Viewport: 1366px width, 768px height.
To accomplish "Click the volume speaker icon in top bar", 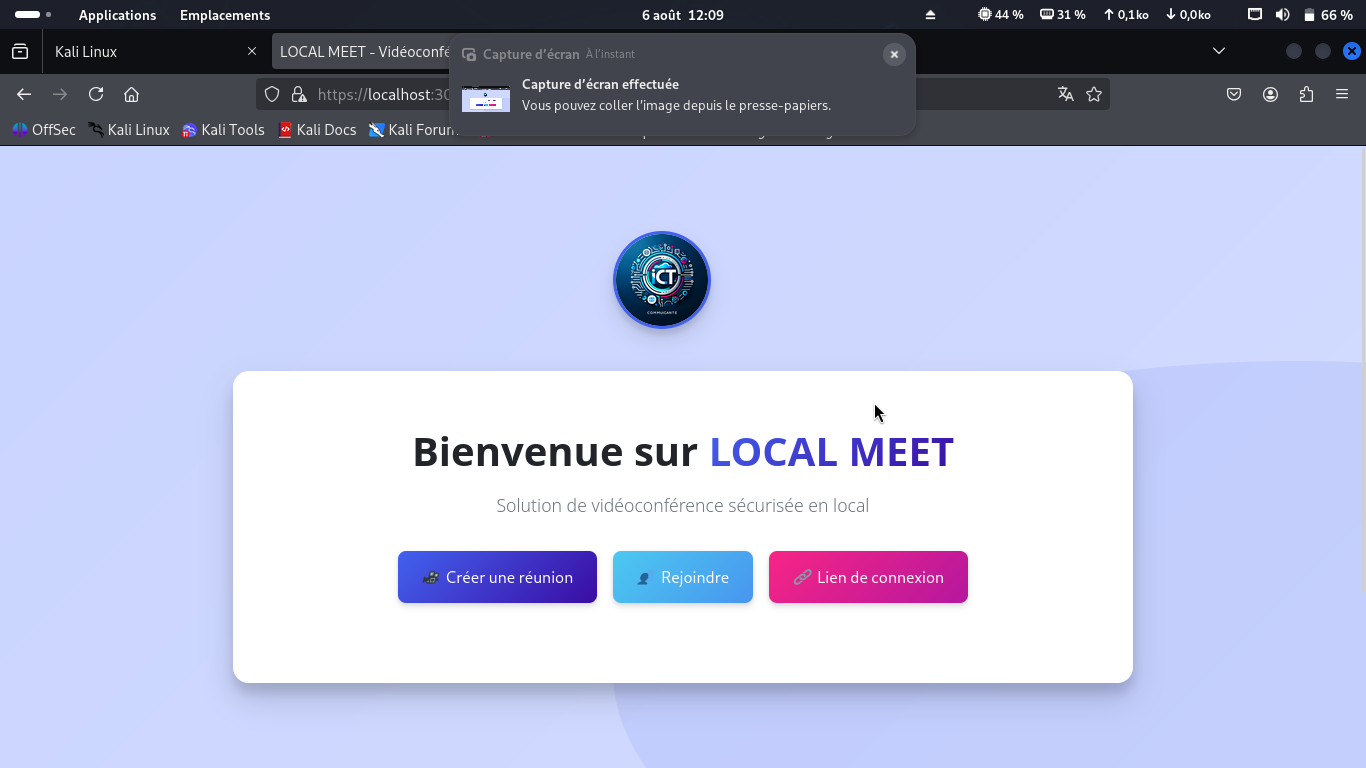I will 1282,14.
